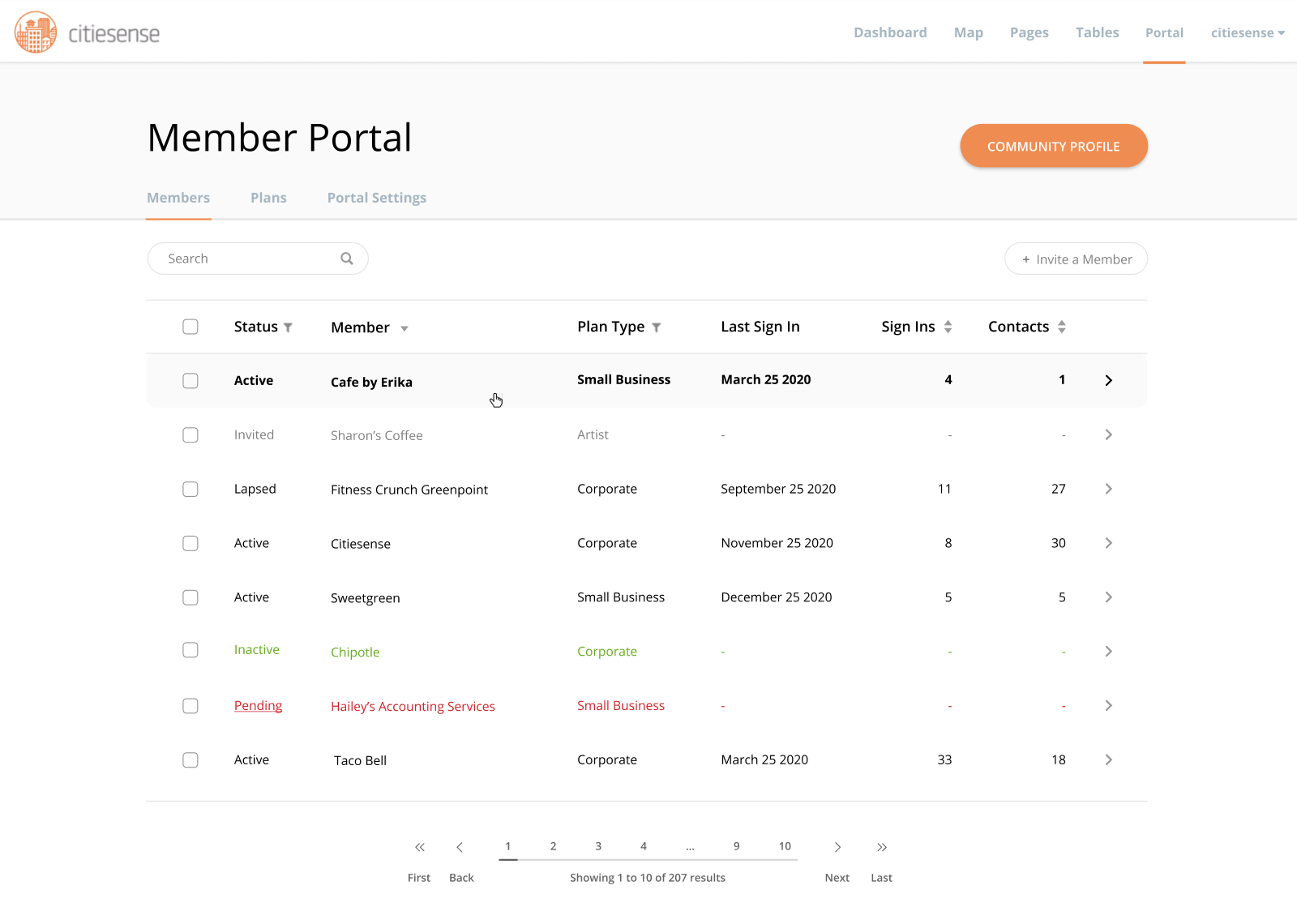Expand the citiesense account dropdown
The height and width of the screenshot is (924, 1297).
(x=1248, y=33)
